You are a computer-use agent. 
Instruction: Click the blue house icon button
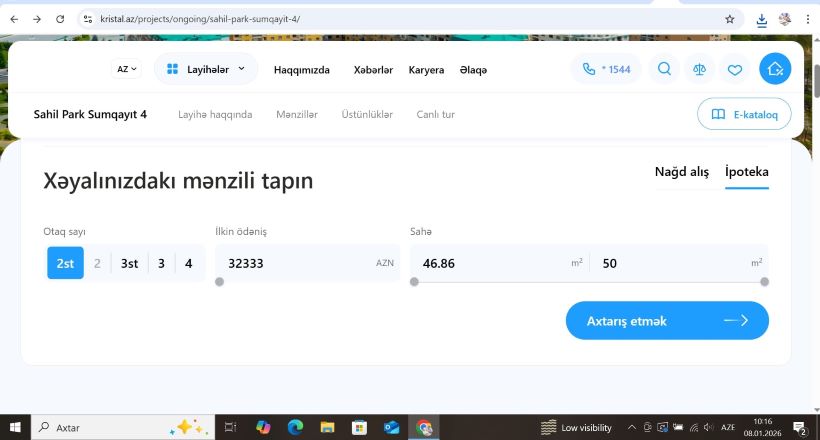775,69
